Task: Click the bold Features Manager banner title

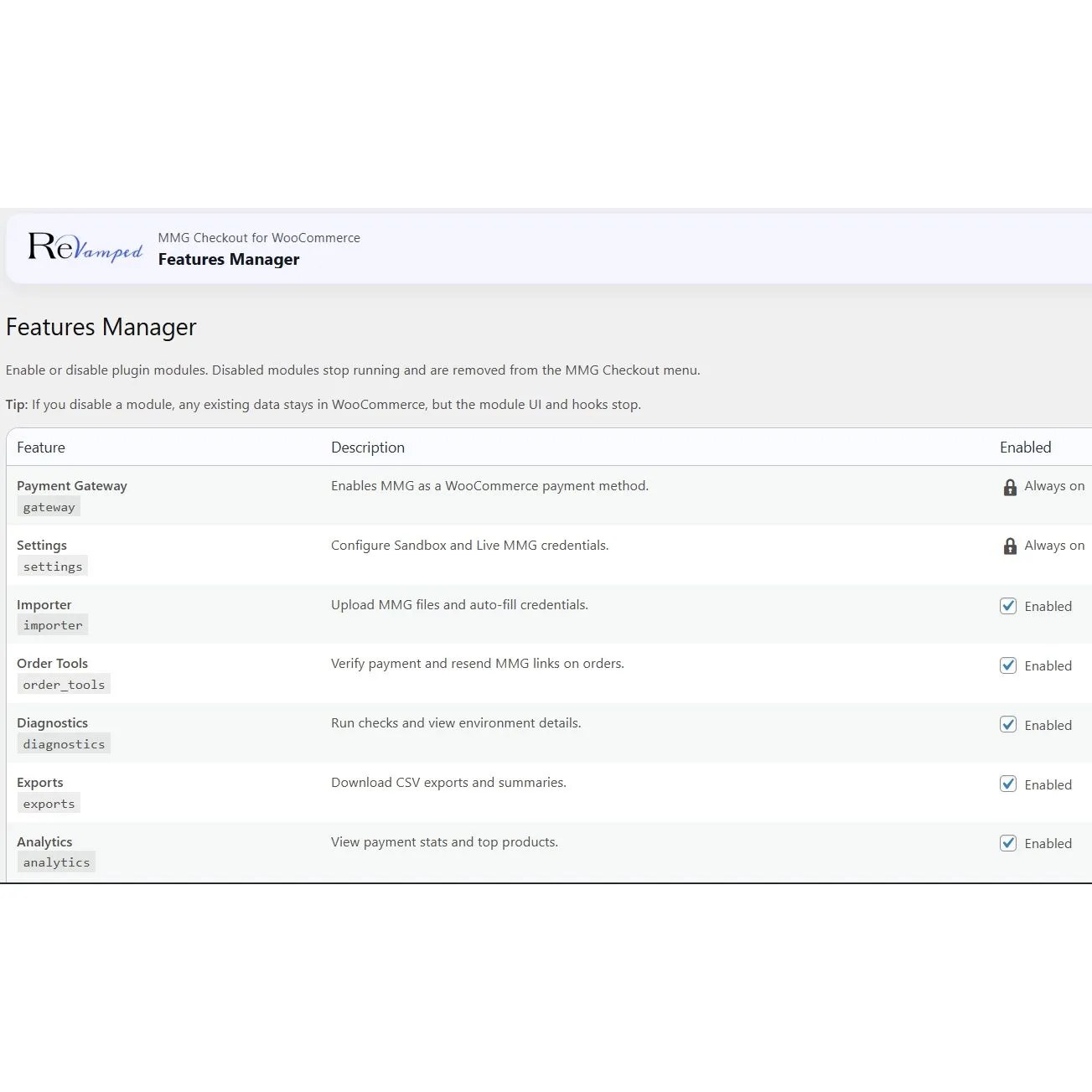Action: click(x=228, y=260)
